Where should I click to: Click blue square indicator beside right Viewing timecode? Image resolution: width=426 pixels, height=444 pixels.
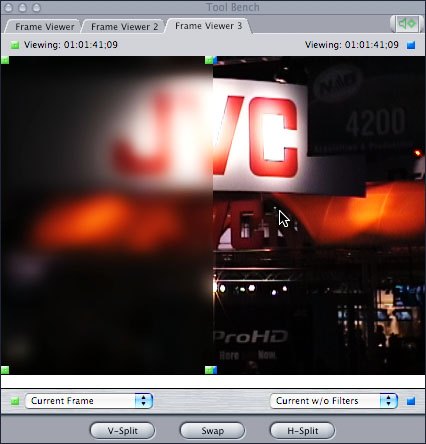point(411,45)
